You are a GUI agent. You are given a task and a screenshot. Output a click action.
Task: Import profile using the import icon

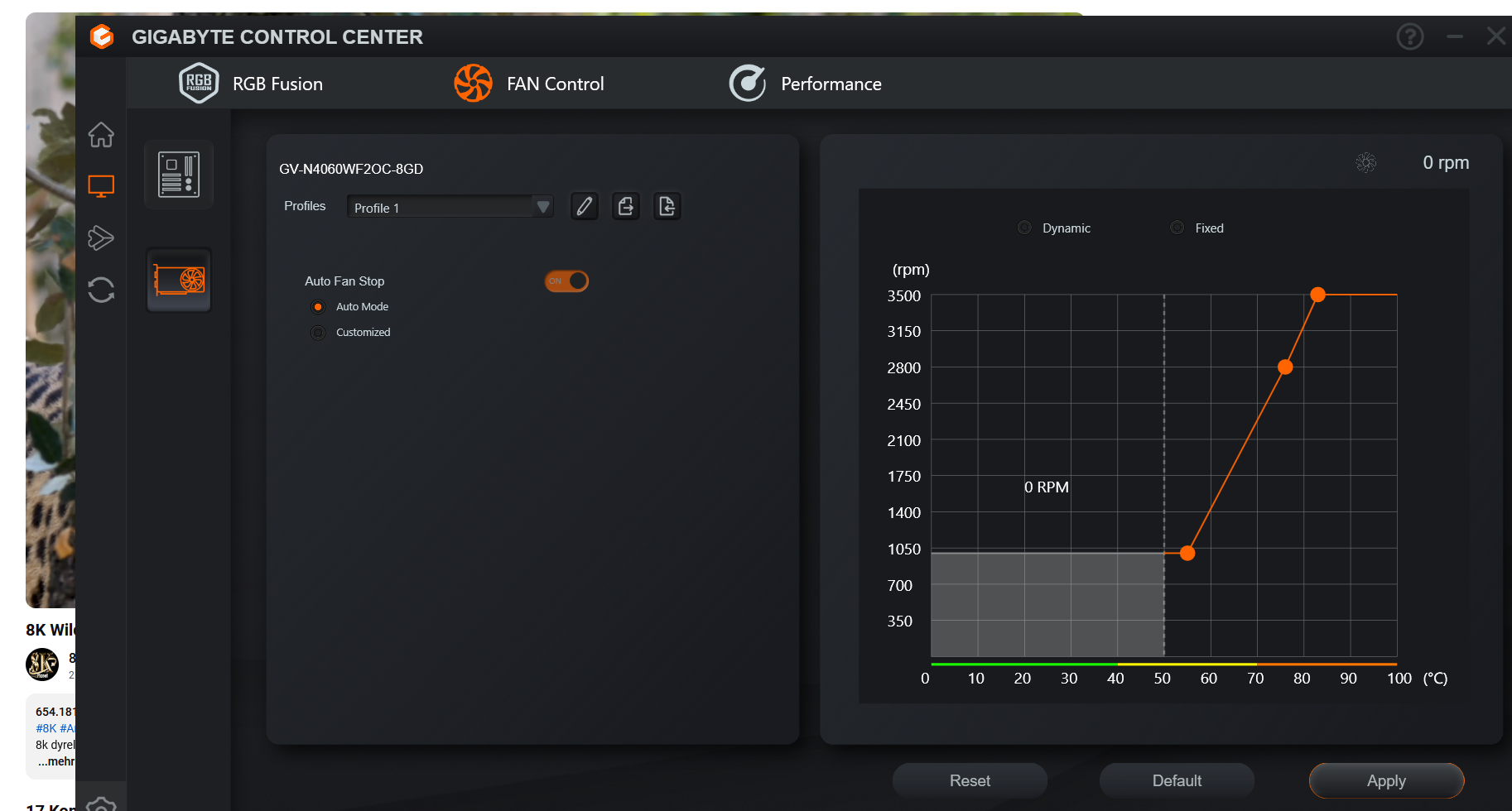click(x=667, y=206)
